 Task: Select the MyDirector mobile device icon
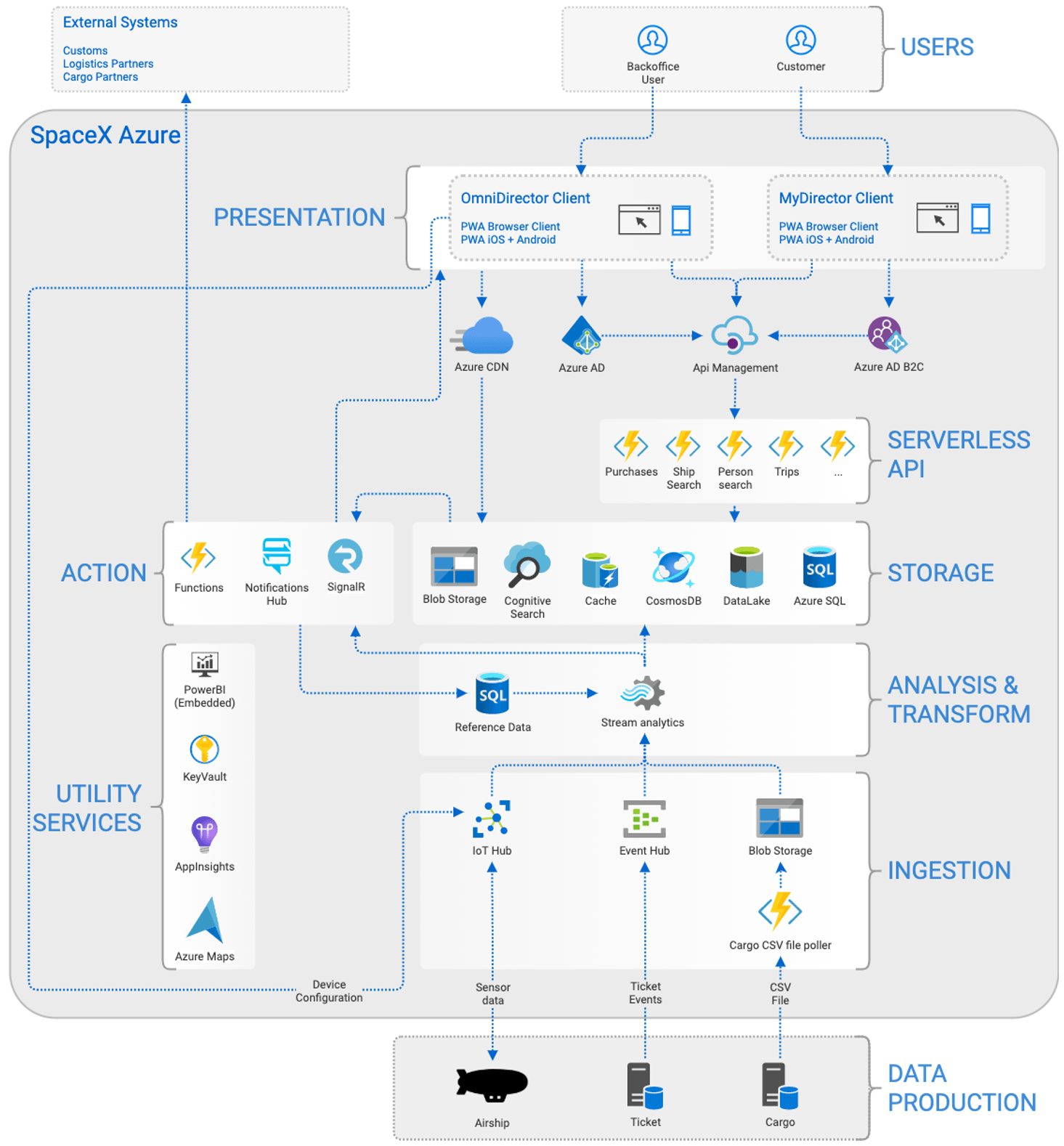[x=980, y=218]
